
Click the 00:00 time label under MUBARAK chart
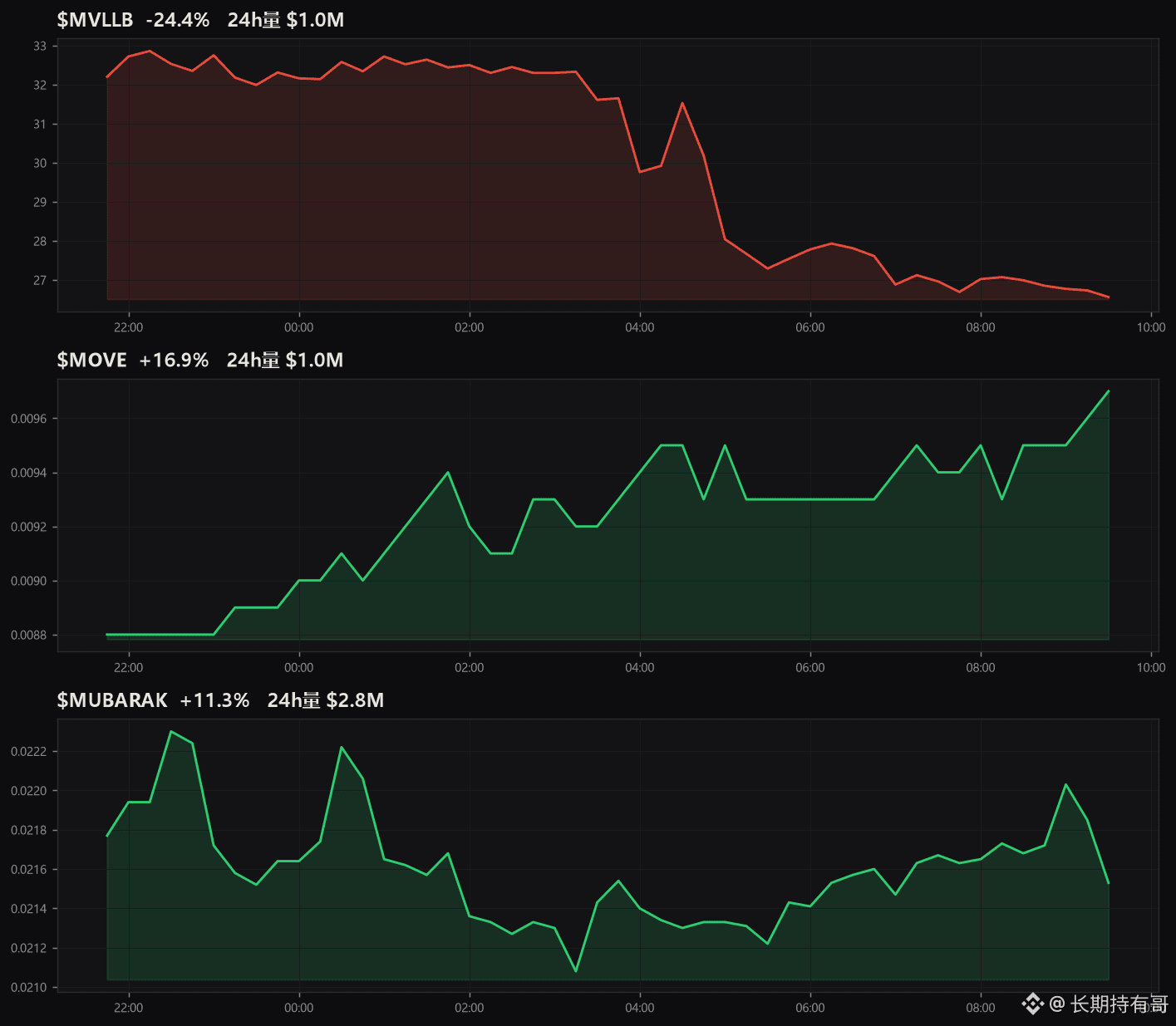[x=299, y=1008]
